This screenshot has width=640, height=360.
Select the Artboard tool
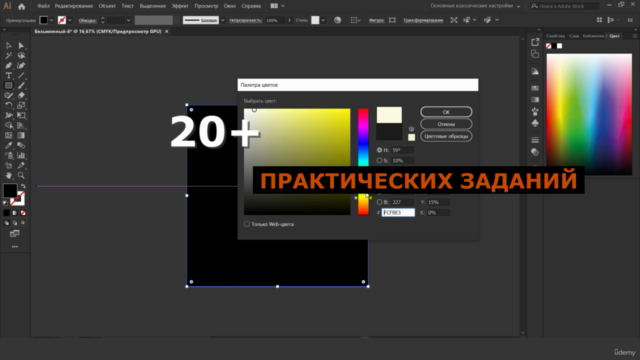pos(9,165)
